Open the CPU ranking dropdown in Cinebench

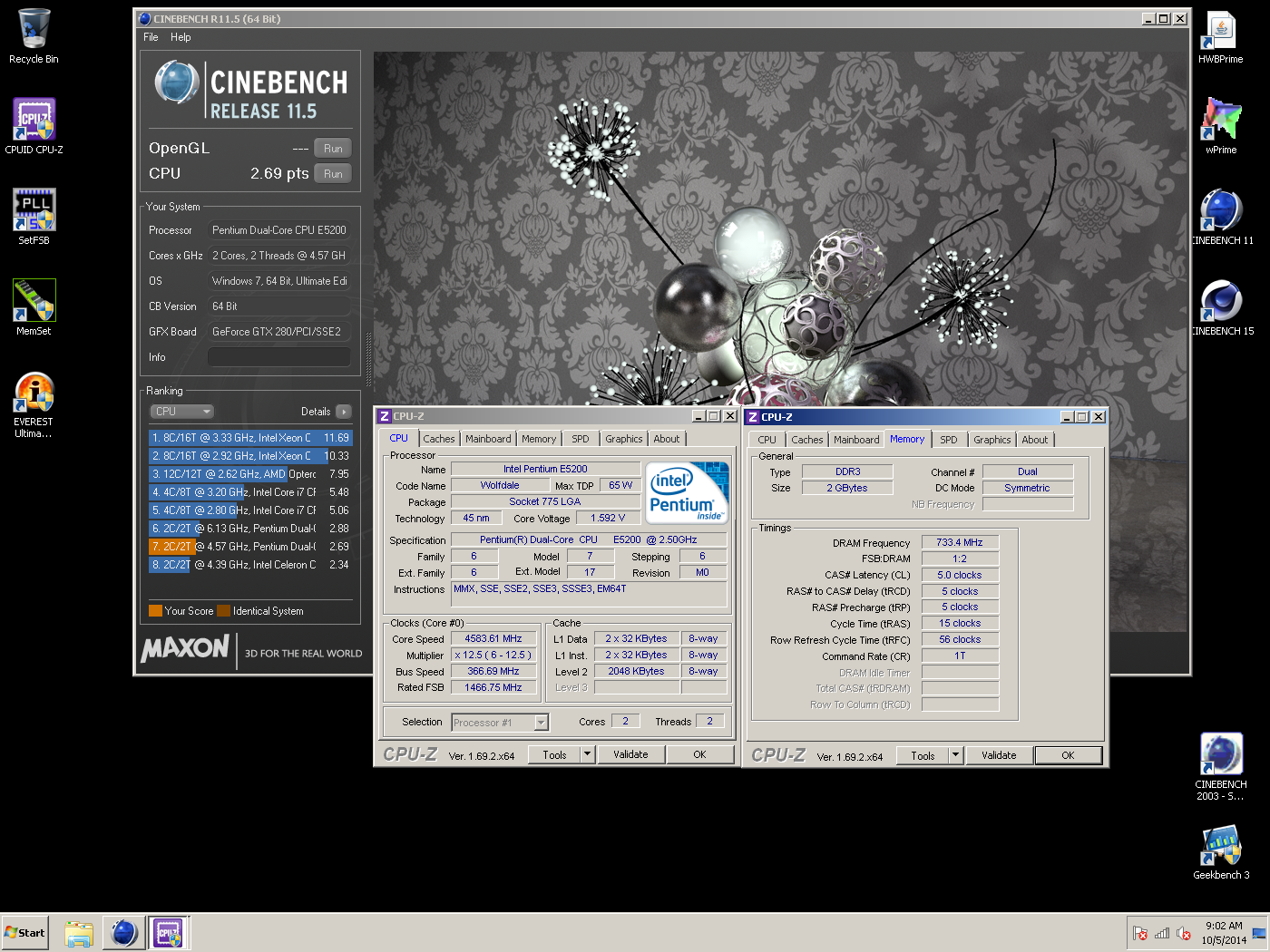[181, 412]
